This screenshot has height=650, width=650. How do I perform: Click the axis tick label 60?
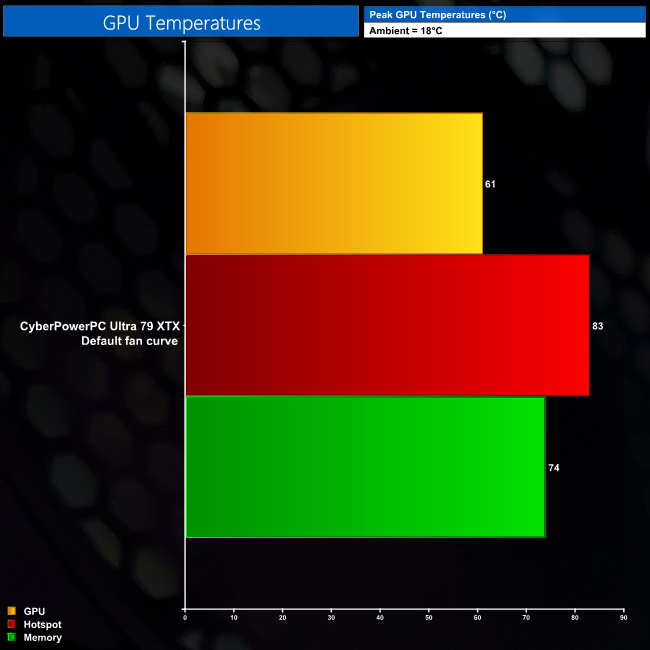coord(478,618)
